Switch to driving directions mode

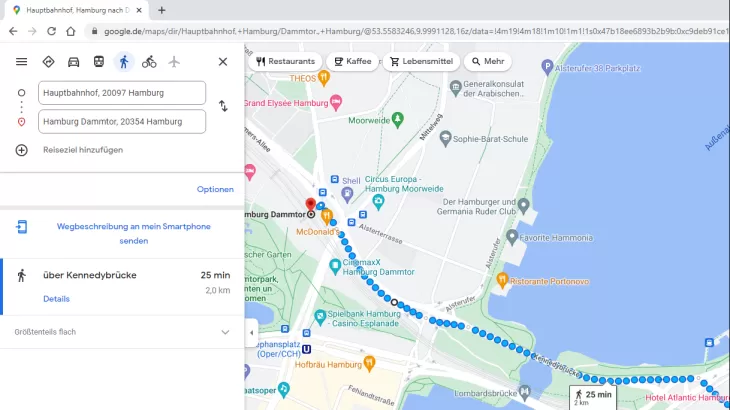point(73,62)
